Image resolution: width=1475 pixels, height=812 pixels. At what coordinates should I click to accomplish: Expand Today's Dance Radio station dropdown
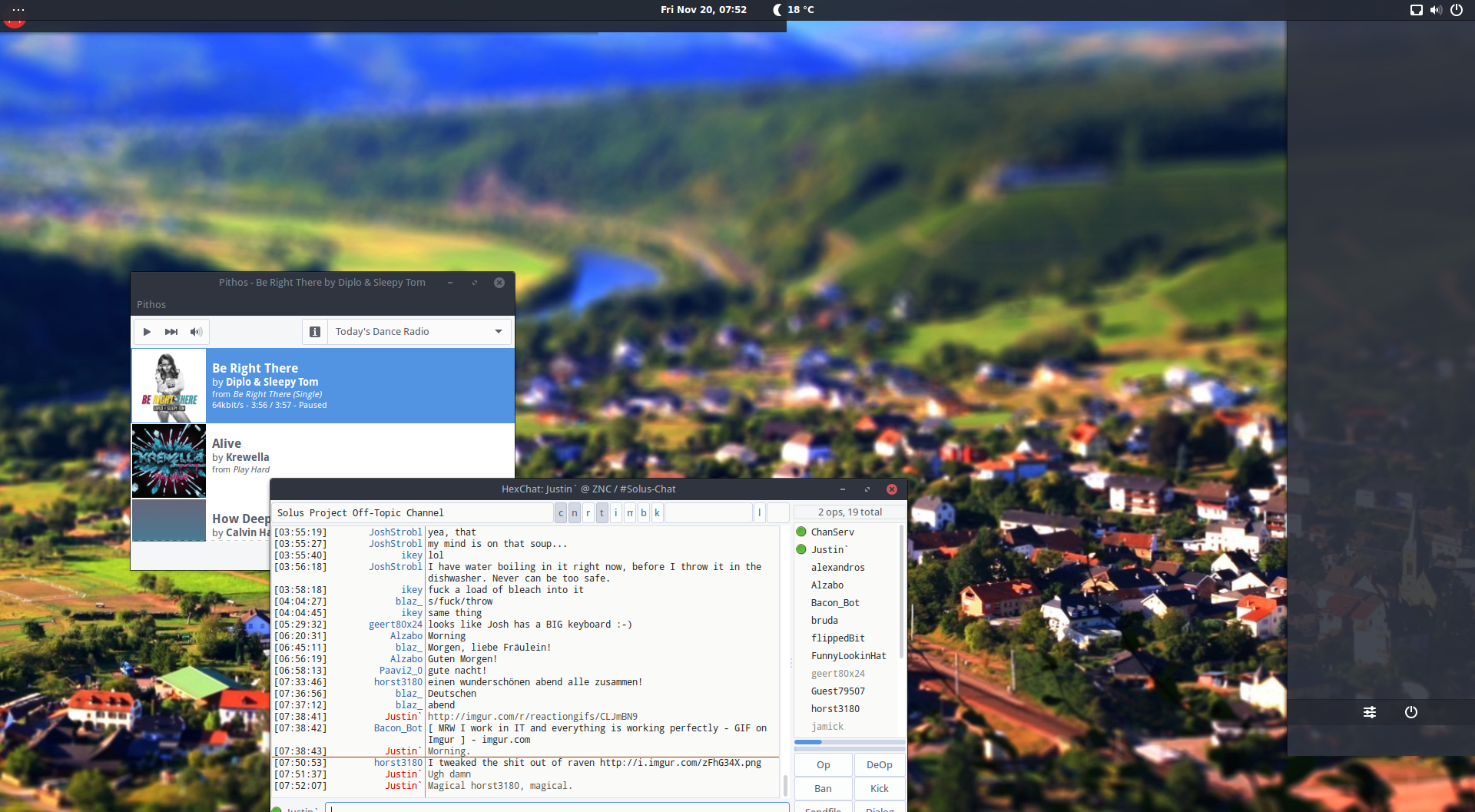(419, 332)
